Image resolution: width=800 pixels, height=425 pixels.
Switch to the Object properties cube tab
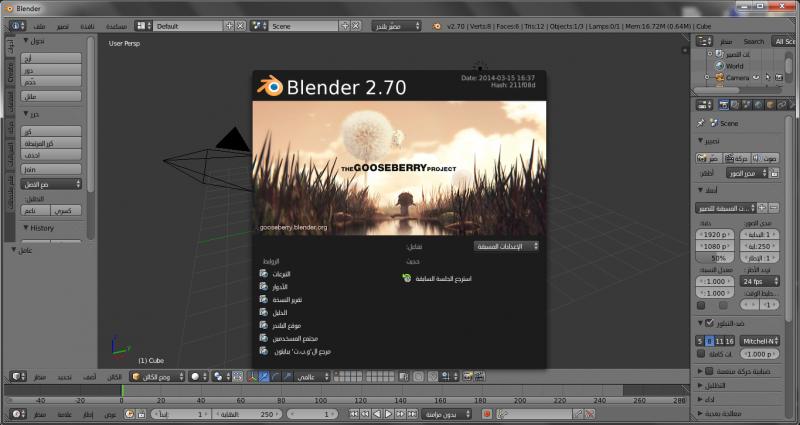click(770, 105)
